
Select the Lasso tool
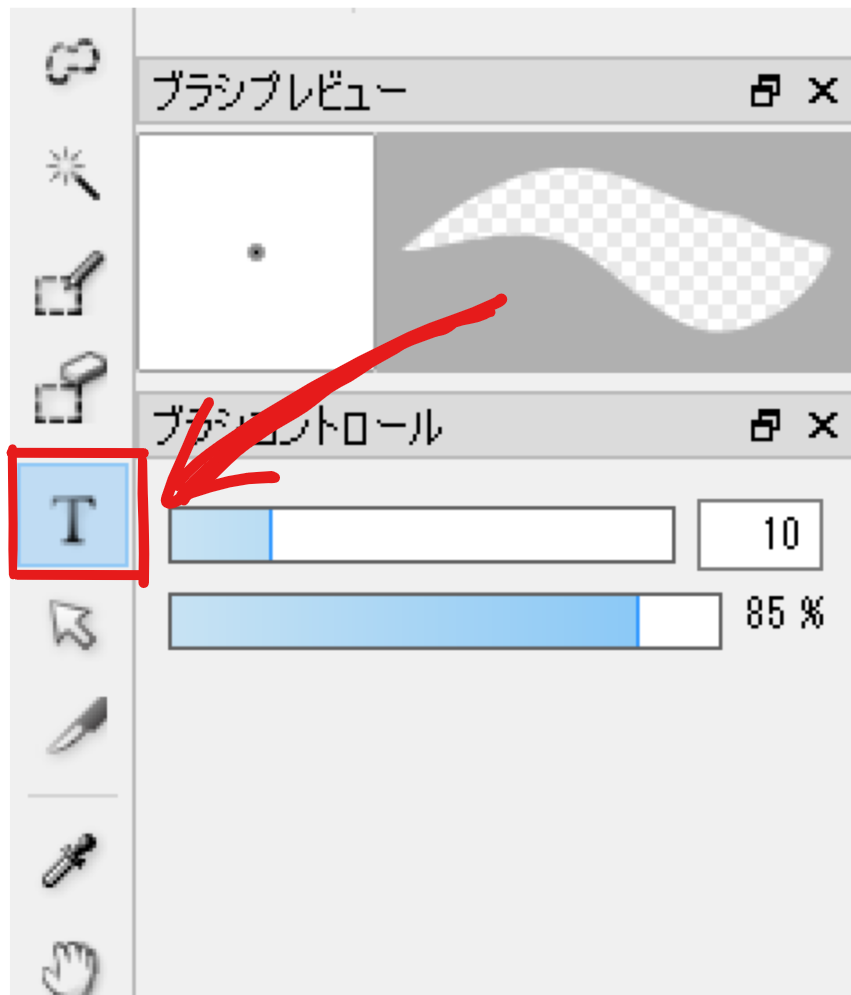click(x=72, y=60)
